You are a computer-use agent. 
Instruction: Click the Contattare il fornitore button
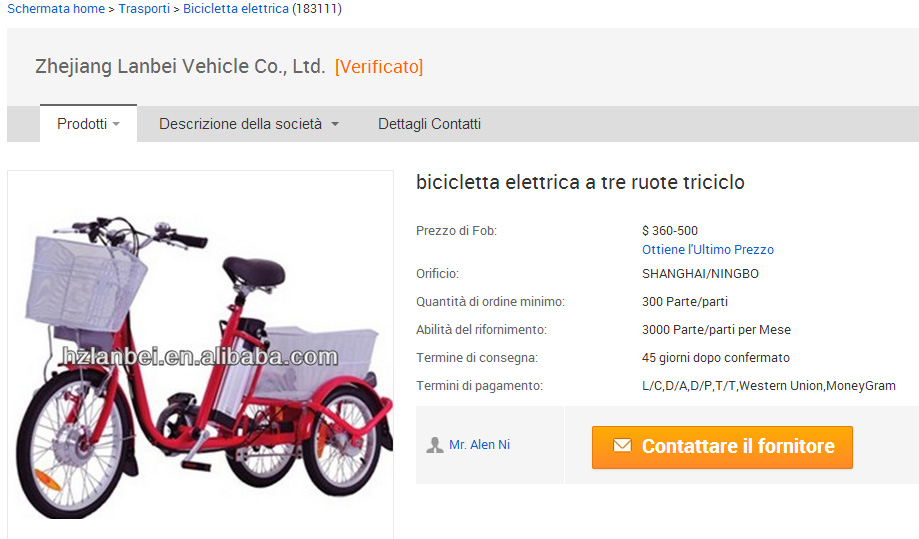(x=722, y=447)
